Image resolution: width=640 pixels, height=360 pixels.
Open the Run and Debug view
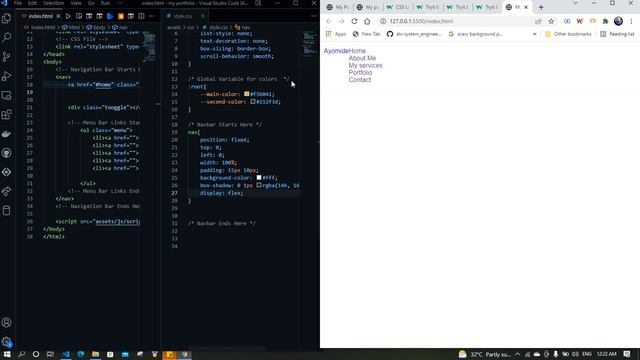(x=7, y=76)
